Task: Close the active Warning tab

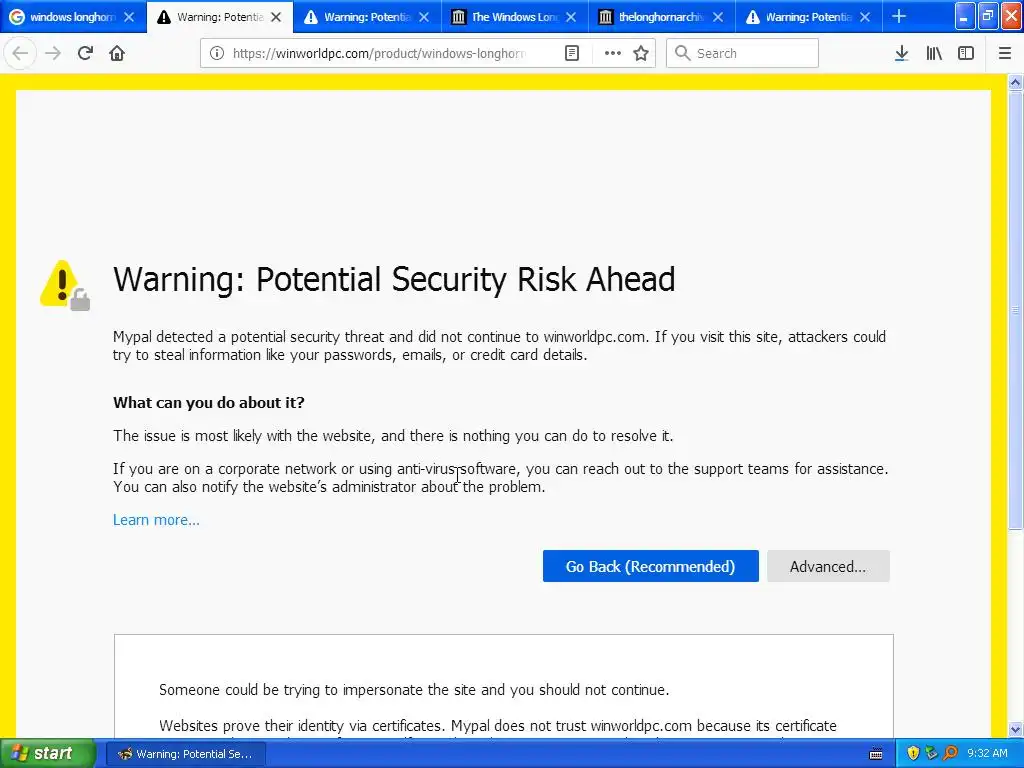Action: tap(276, 17)
